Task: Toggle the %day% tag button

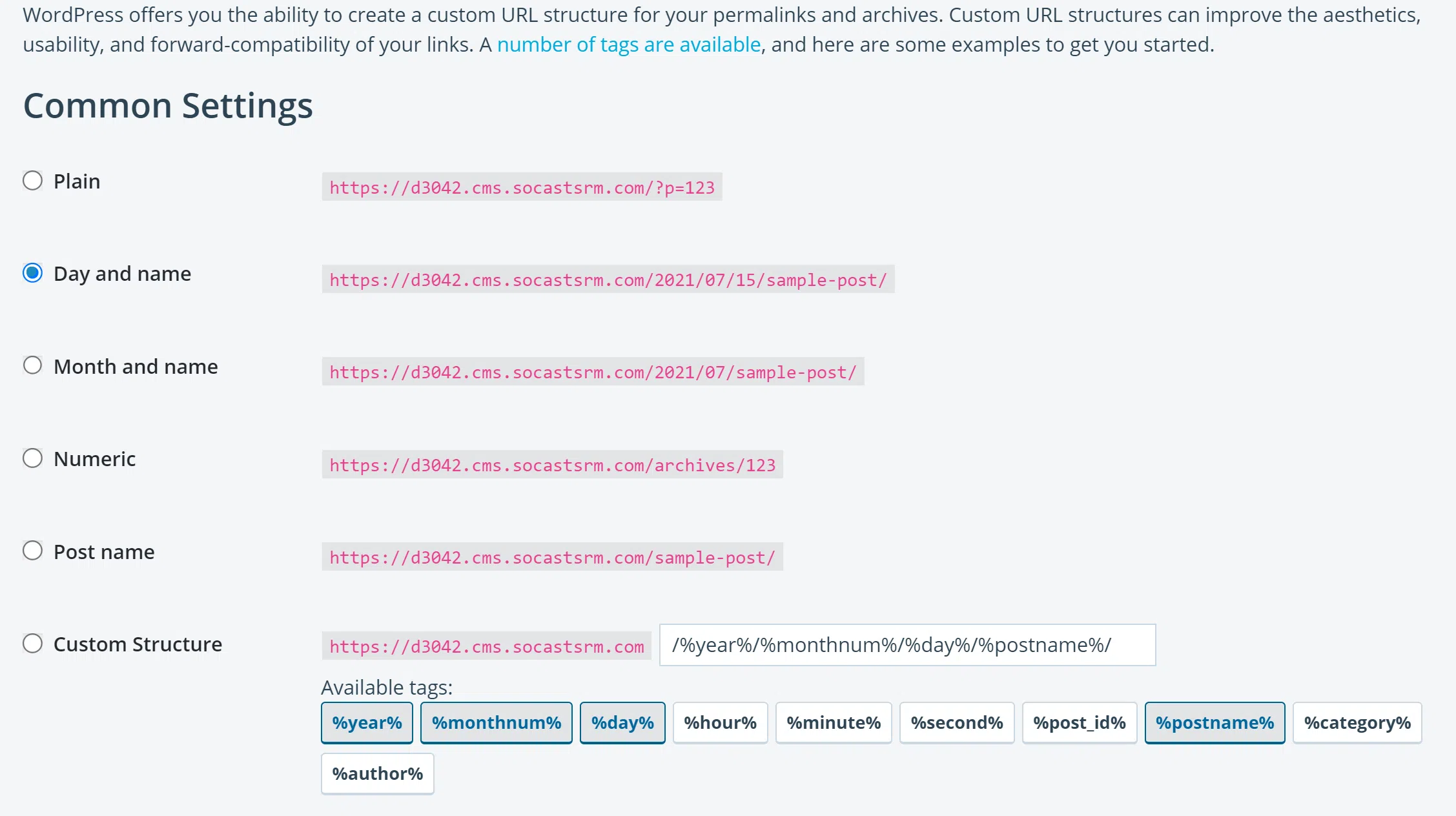Action: pyautogui.click(x=622, y=722)
